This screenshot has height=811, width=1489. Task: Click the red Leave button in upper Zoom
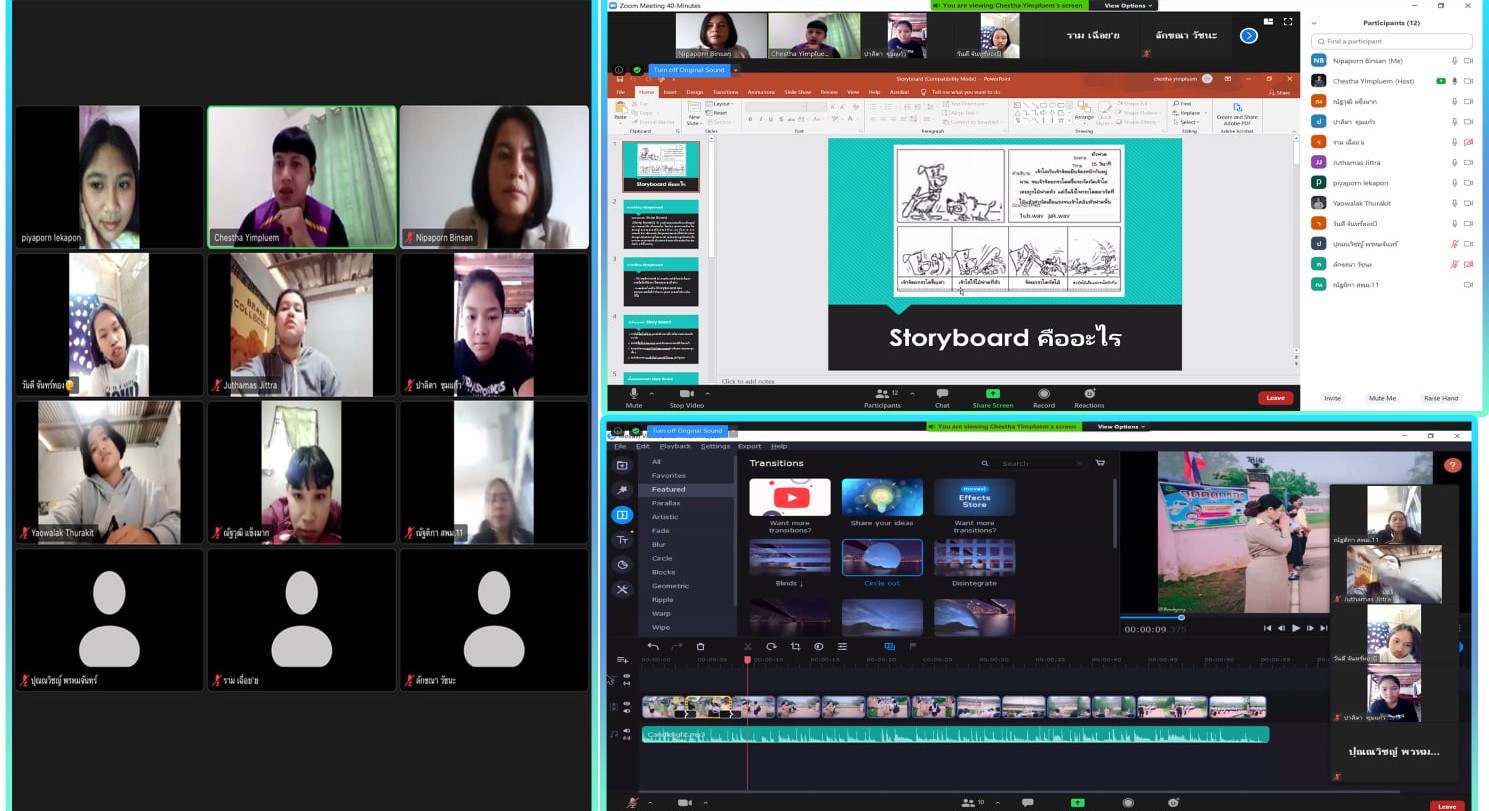click(1275, 398)
